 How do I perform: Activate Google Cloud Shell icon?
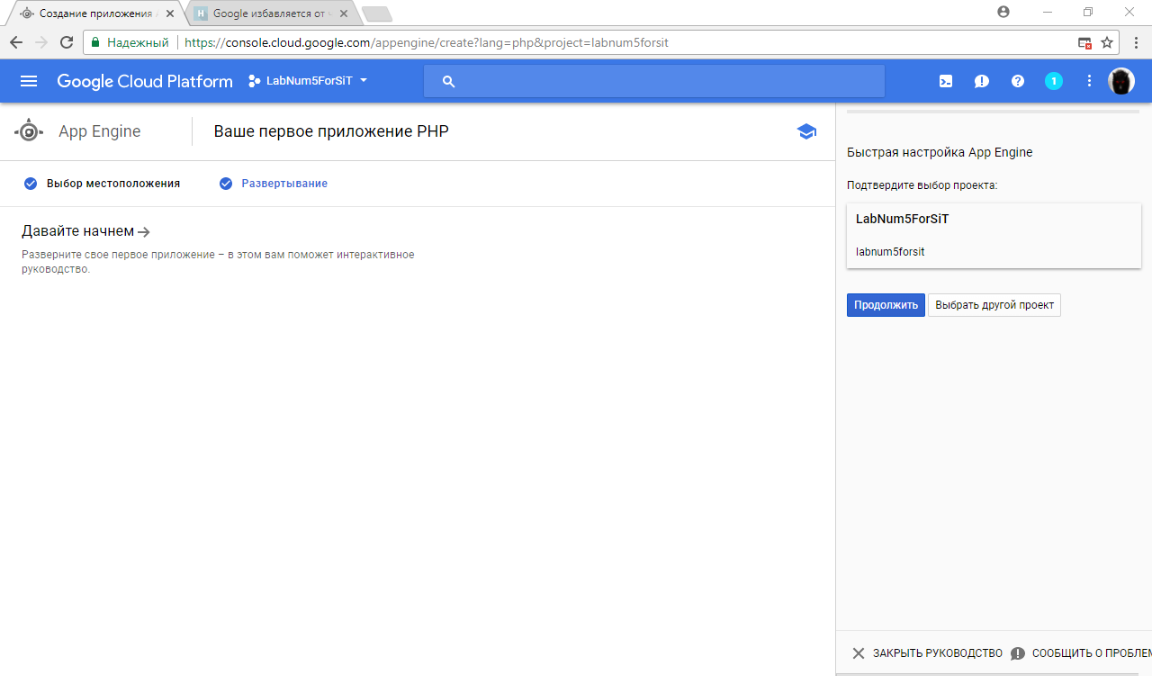[946, 81]
